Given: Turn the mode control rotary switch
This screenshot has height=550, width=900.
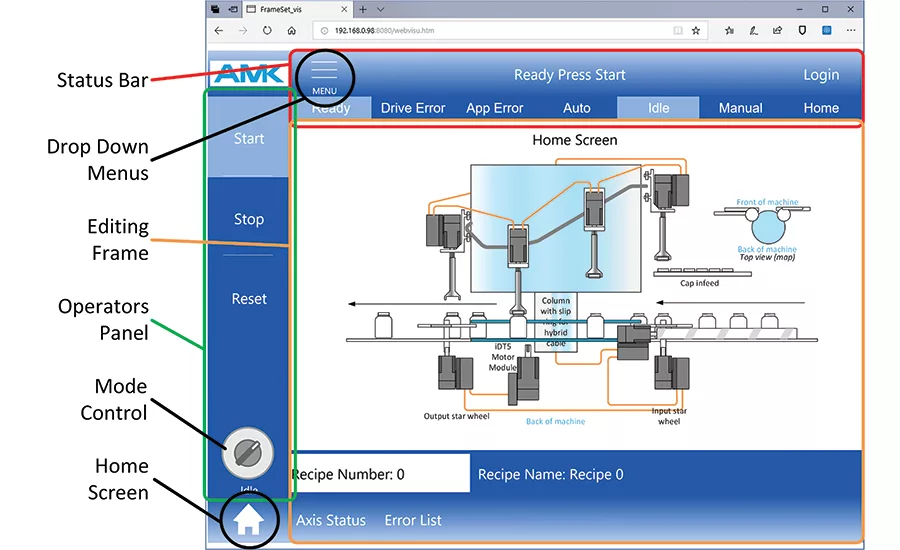Looking at the screenshot, I should click(x=248, y=453).
